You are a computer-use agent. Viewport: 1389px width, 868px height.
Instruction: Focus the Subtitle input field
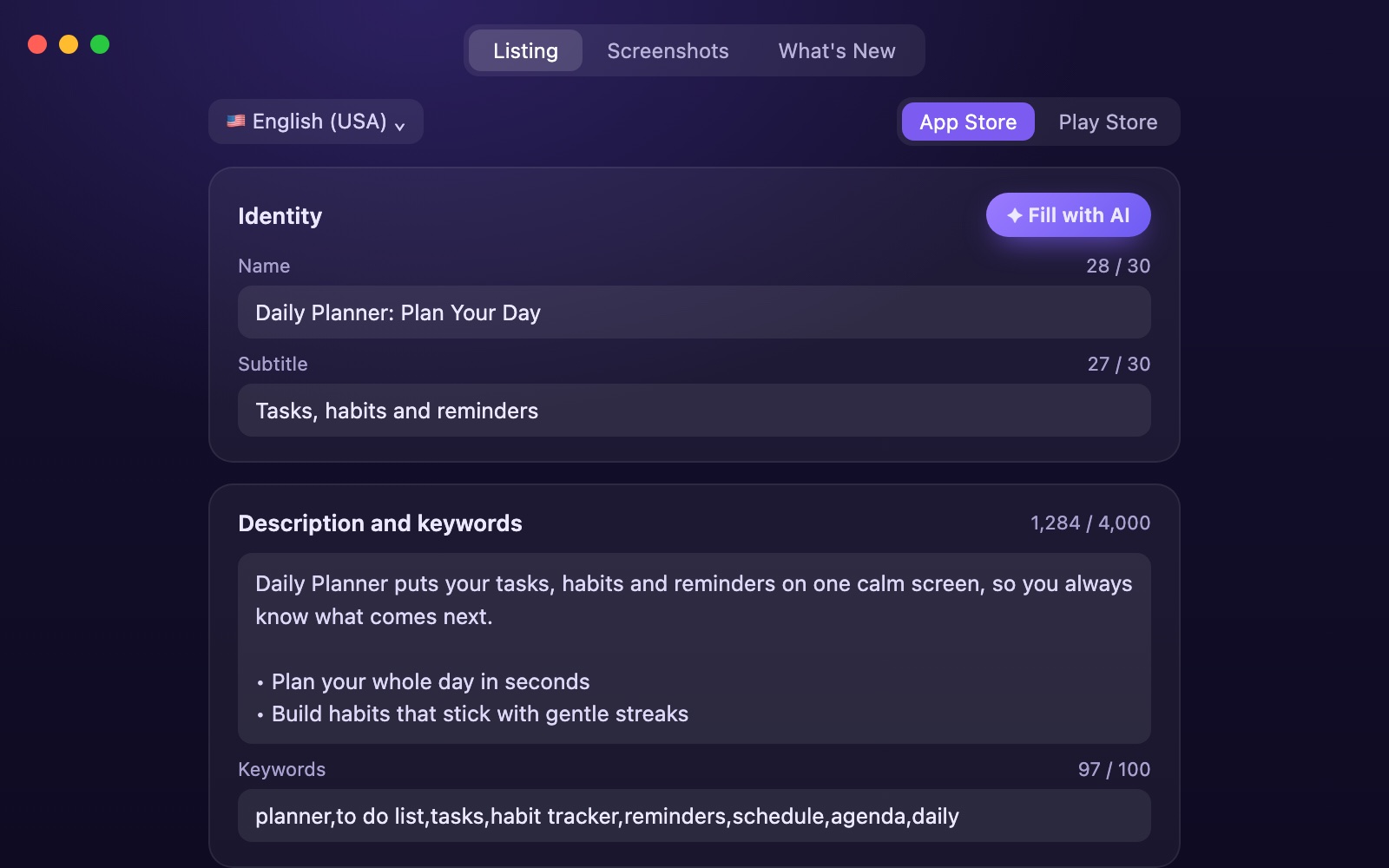click(694, 411)
